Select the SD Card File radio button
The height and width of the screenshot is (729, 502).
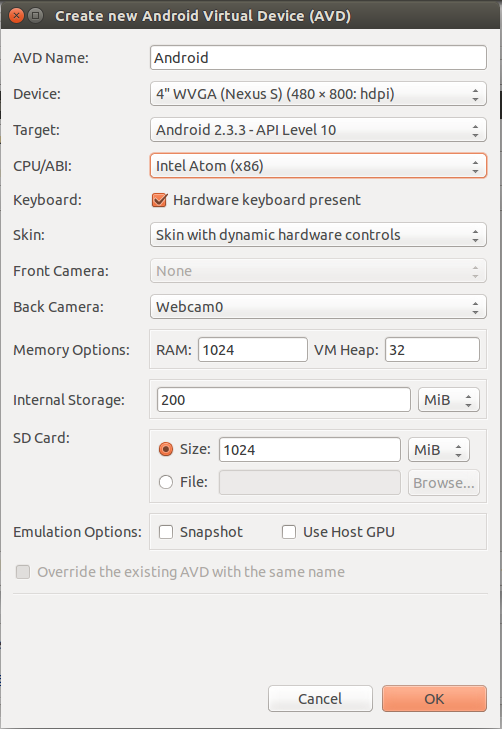point(166,482)
